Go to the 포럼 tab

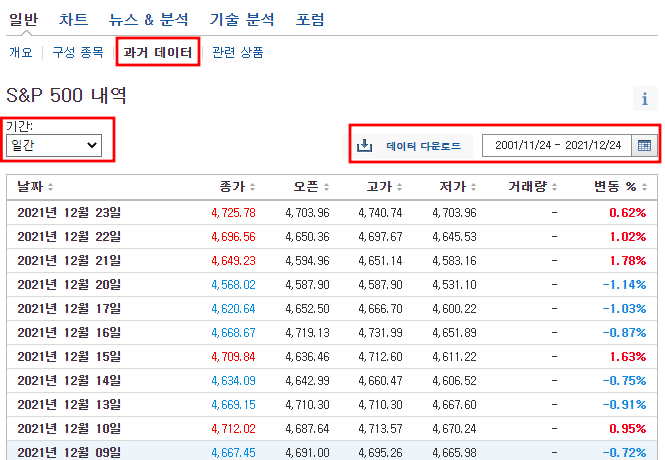pos(310,20)
